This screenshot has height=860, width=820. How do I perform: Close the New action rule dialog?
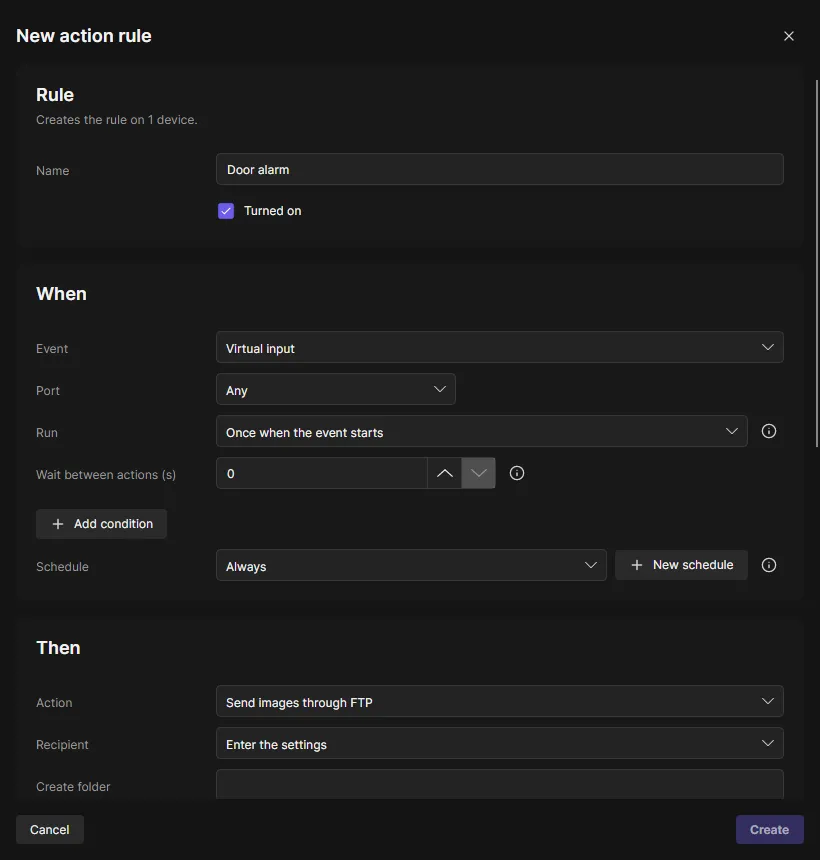pos(788,36)
